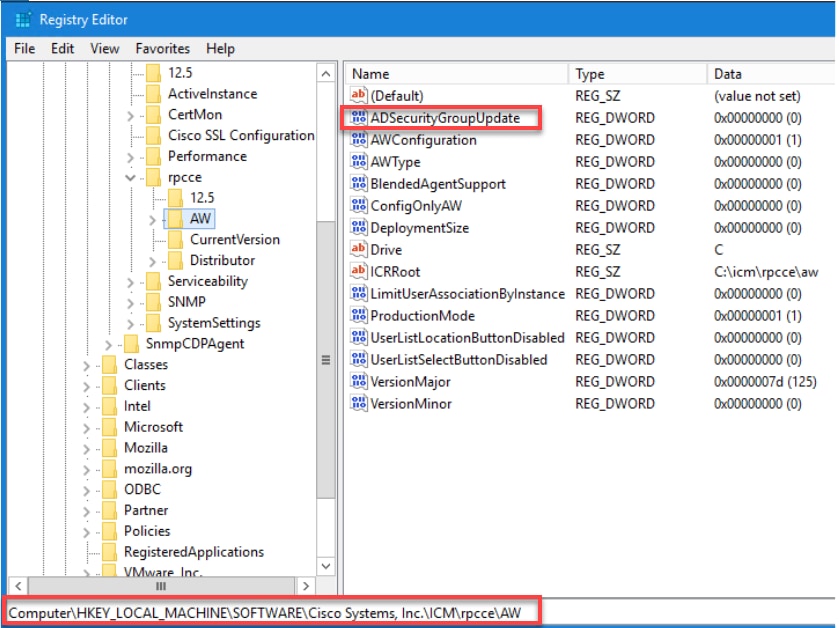
Task: Sort by the Type column header
Action: click(637, 74)
